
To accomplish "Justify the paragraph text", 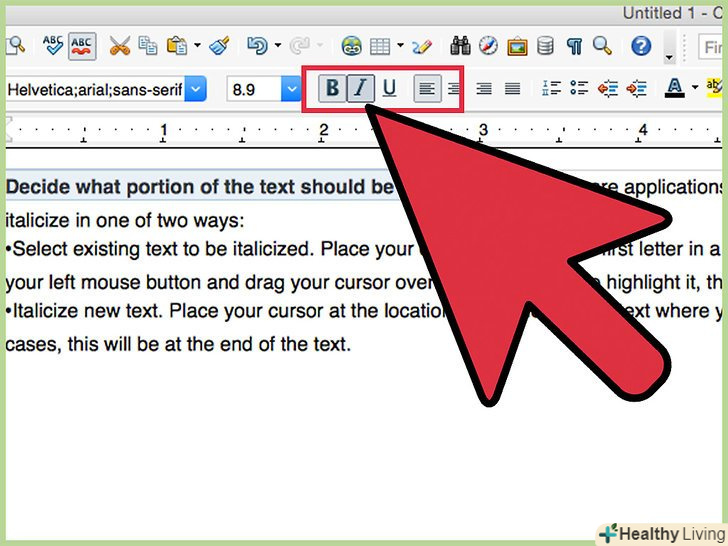I will click(512, 88).
